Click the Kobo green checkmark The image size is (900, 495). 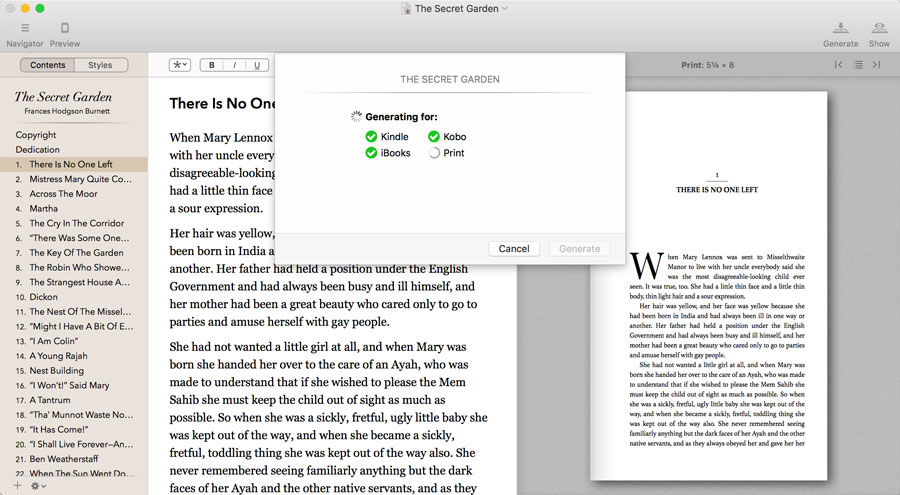[x=434, y=137]
